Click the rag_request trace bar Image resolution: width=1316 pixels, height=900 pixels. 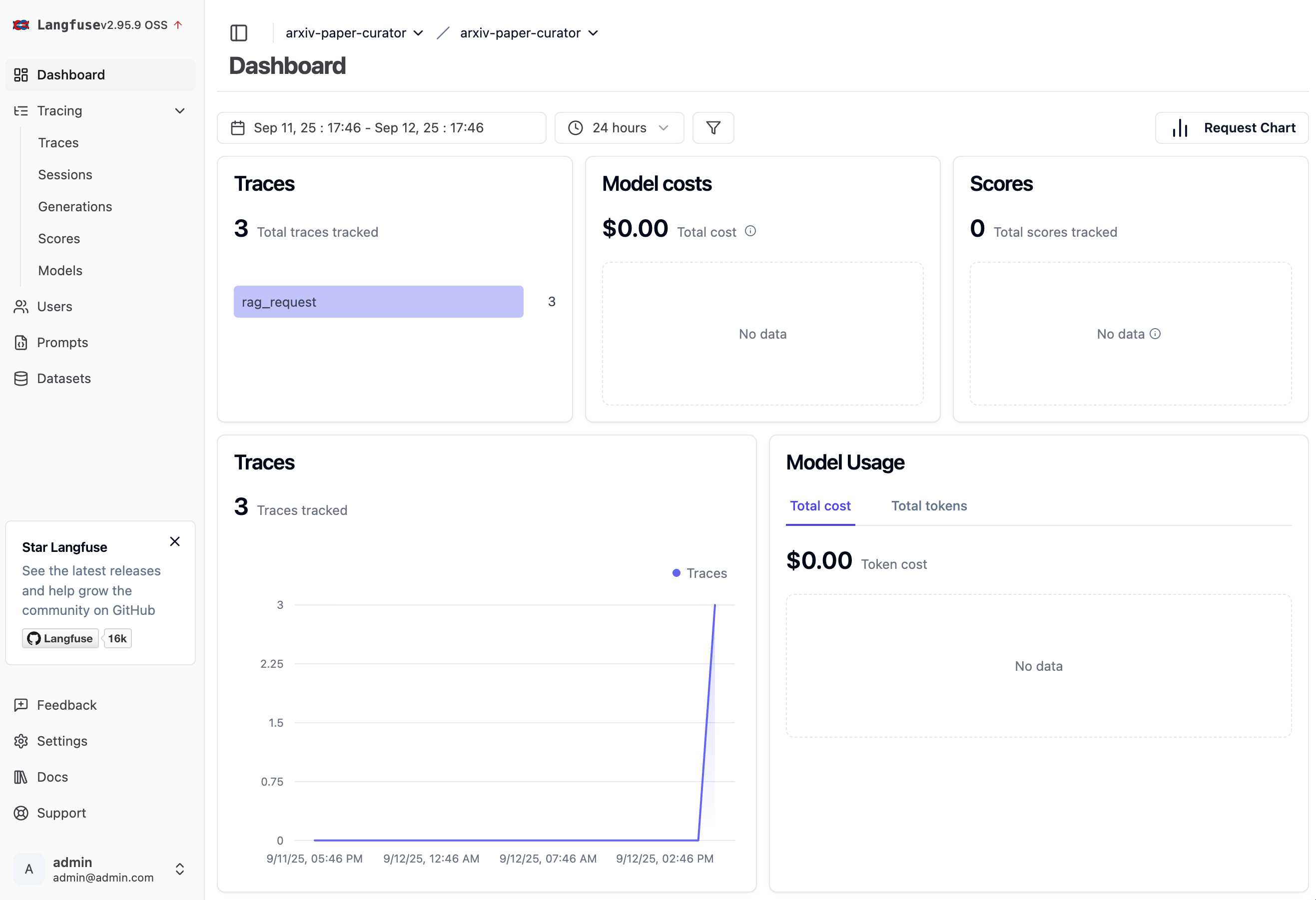click(x=378, y=302)
